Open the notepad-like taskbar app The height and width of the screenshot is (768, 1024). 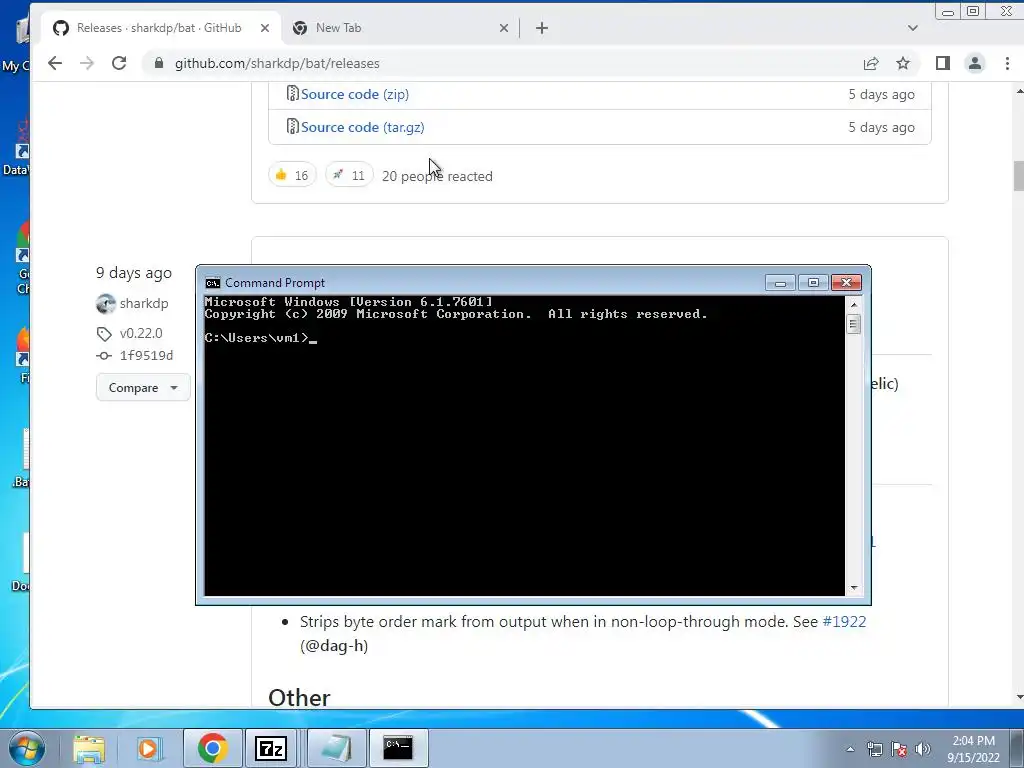(334, 748)
